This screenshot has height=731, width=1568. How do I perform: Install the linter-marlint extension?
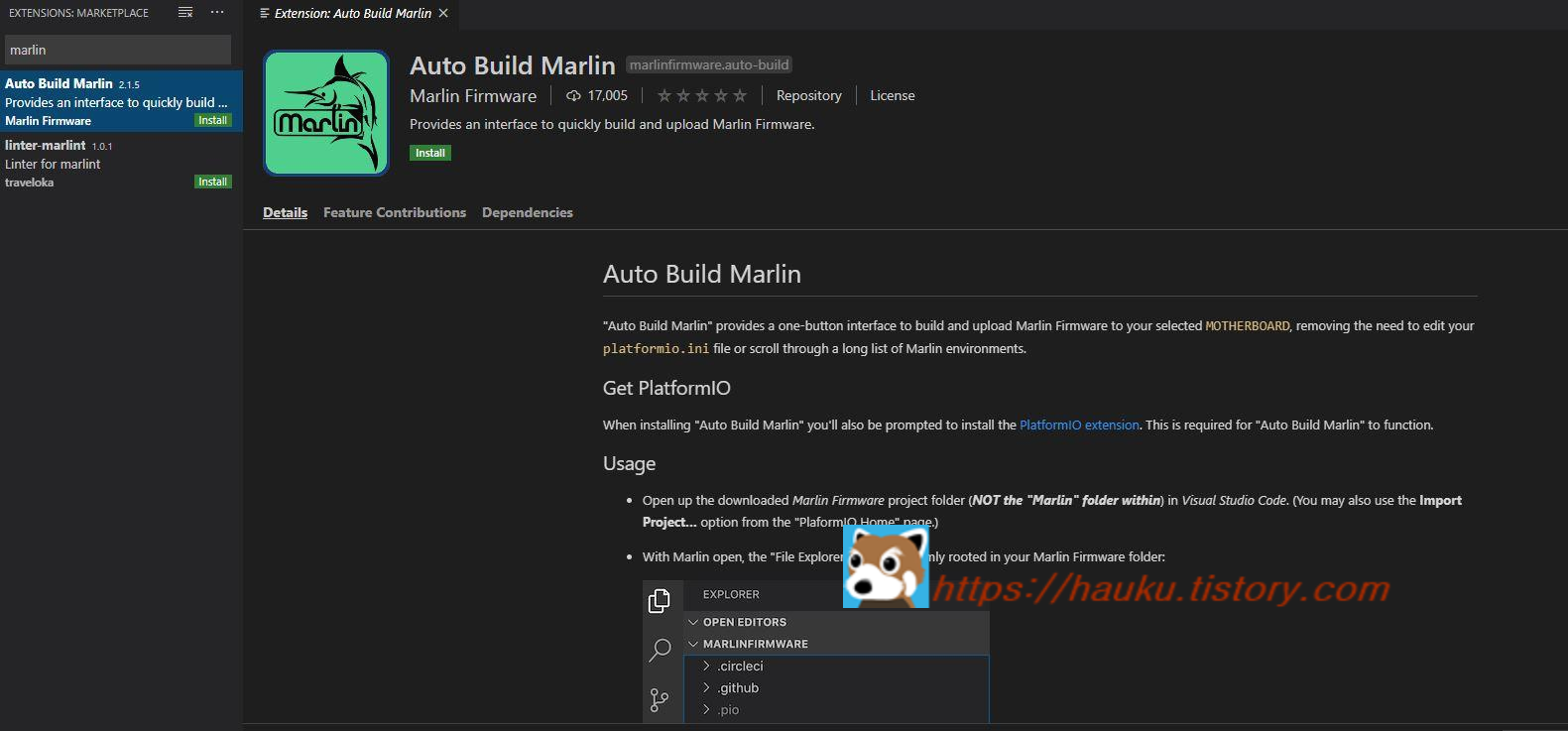[213, 182]
